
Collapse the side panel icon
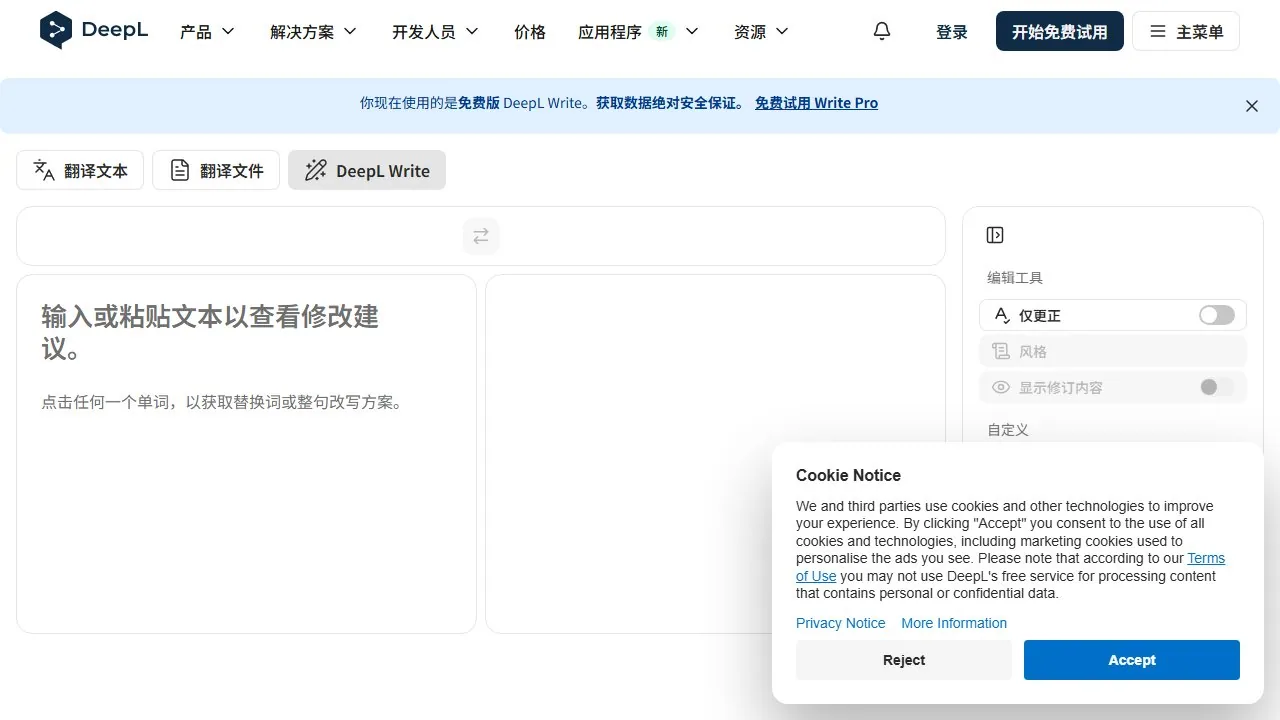[995, 235]
